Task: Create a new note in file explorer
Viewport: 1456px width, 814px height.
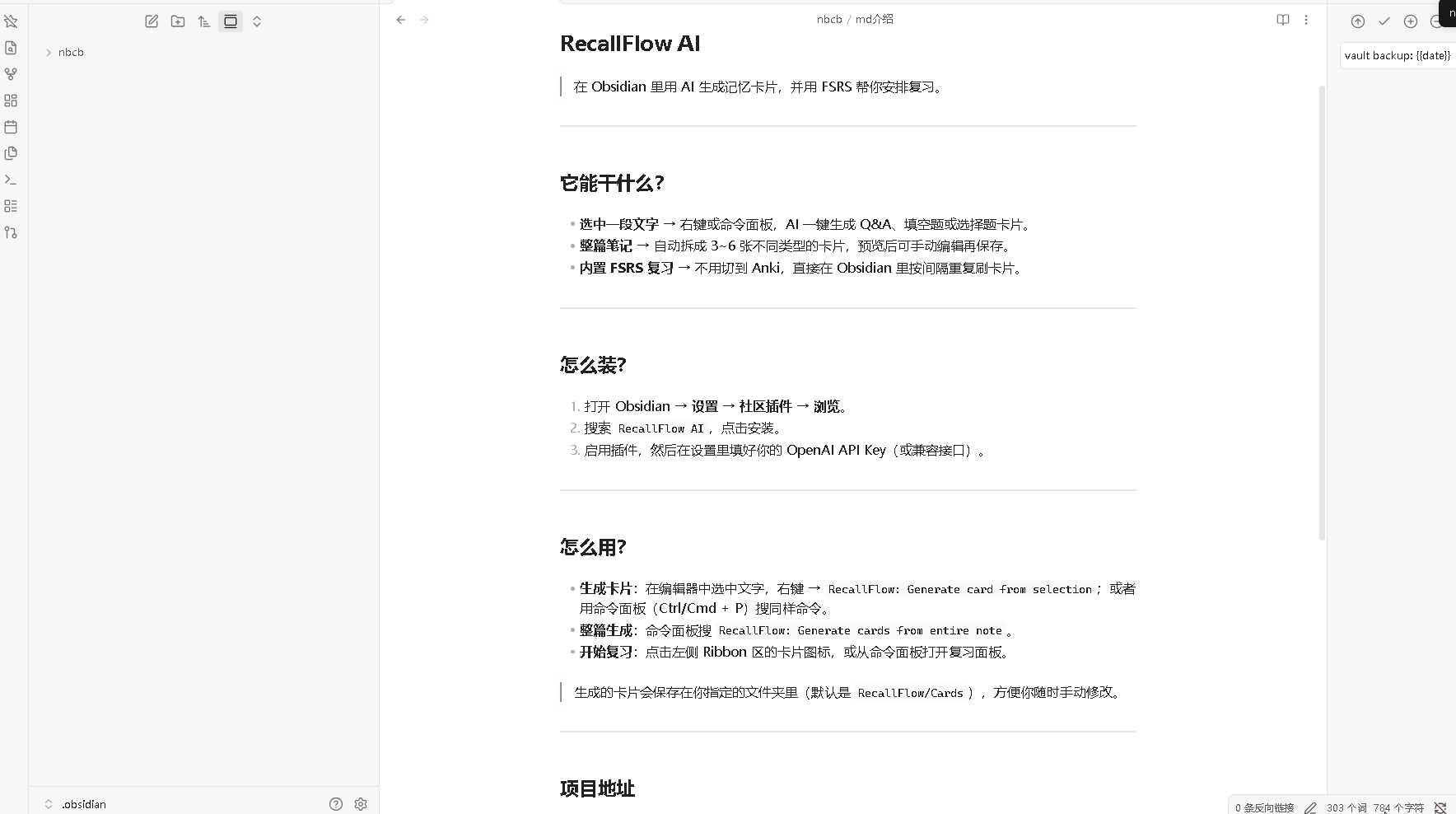Action: click(x=152, y=21)
